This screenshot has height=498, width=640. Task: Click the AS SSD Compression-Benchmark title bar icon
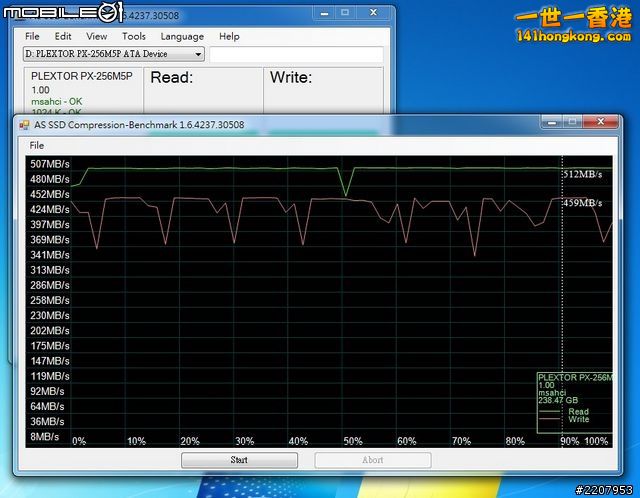[x=25, y=125]
